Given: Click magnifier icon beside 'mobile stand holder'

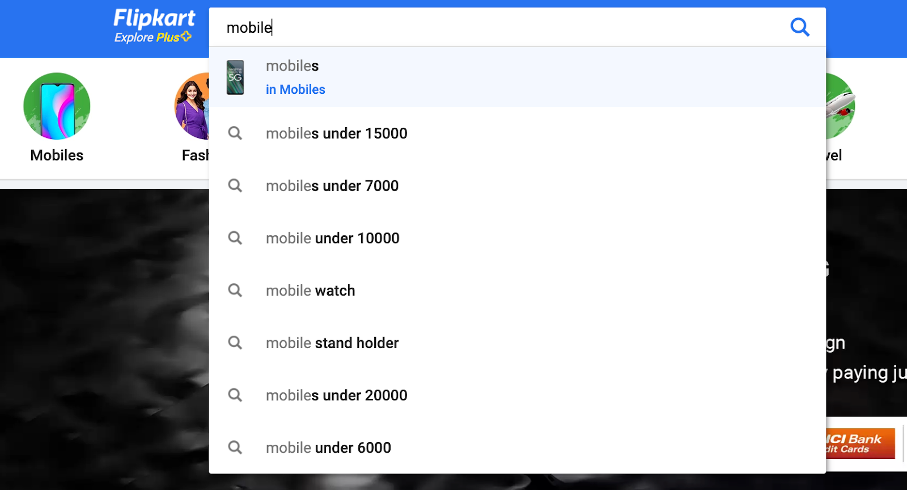Looking at the screenshot, I should coord(235,342).
